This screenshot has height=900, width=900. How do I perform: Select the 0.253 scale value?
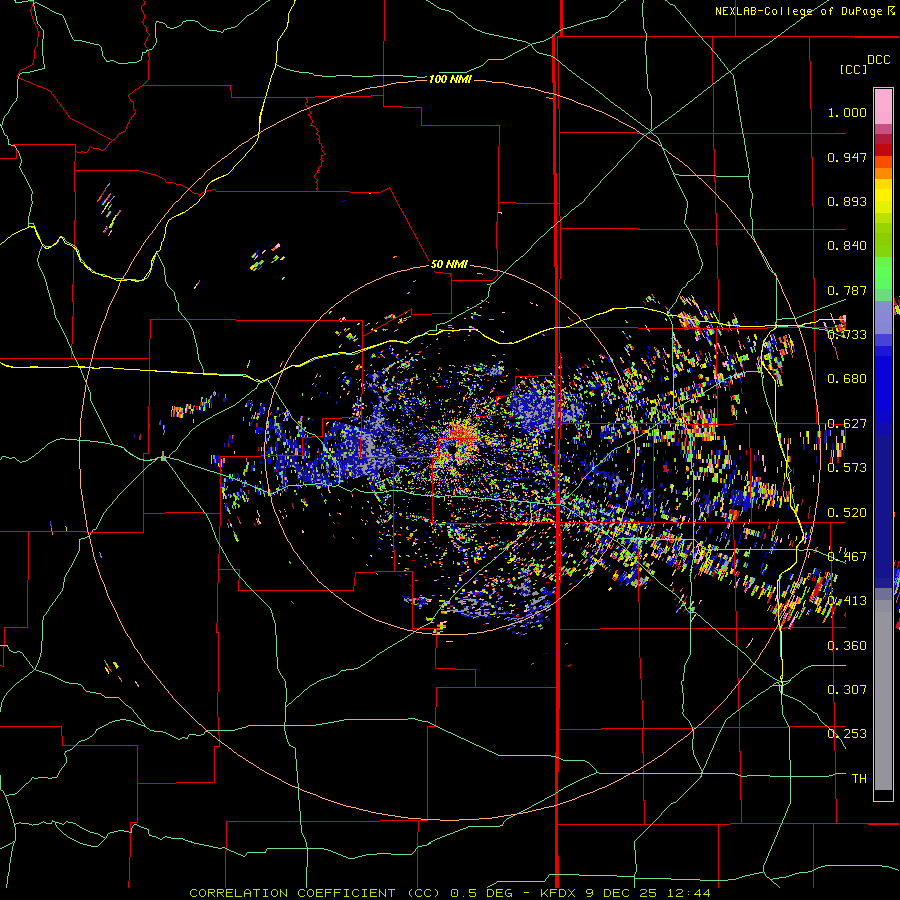point(847,734)
